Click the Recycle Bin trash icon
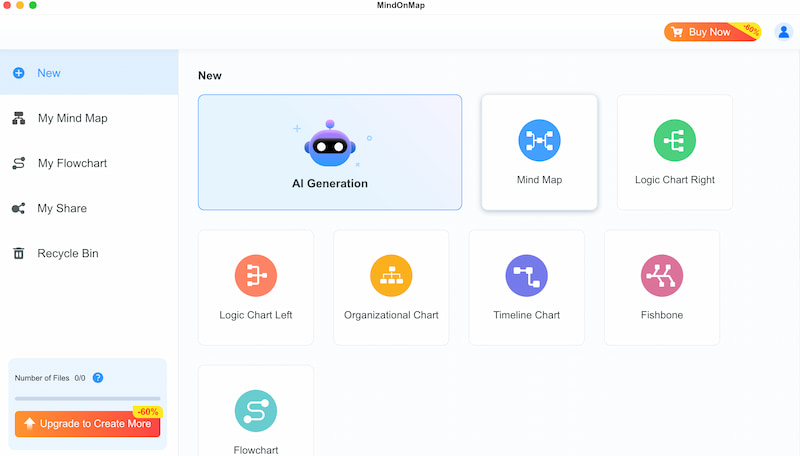This screenshot has width=800, height=456. [19, 254]
